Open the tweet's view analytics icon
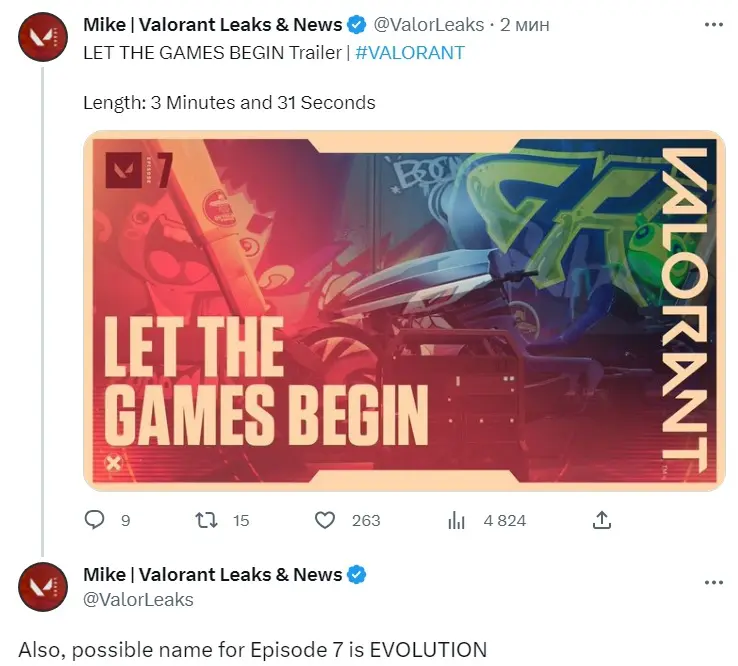The height and width of the screenshot is (666, 738). point(456,521)
